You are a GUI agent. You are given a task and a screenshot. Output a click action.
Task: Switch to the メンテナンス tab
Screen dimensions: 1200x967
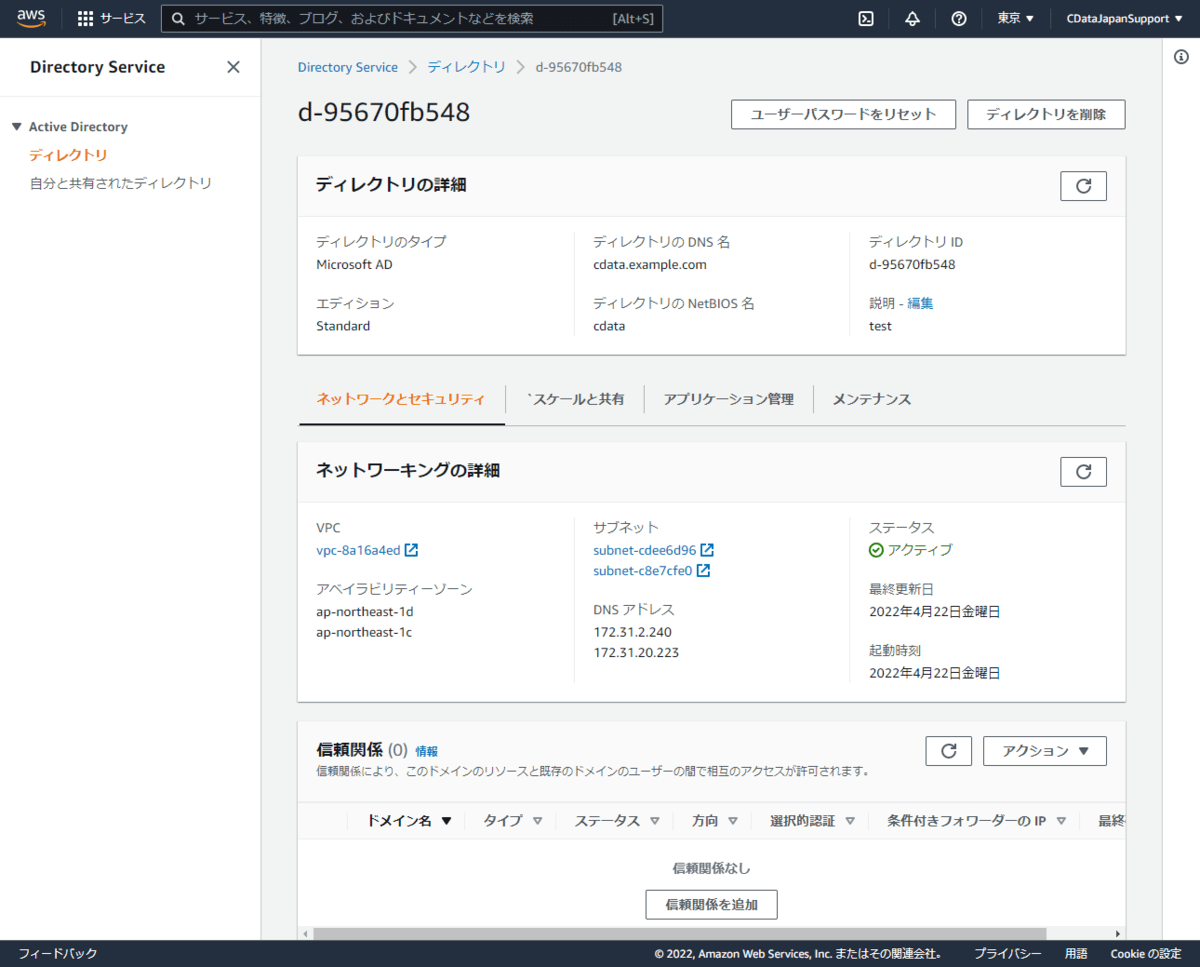point(872,398)
